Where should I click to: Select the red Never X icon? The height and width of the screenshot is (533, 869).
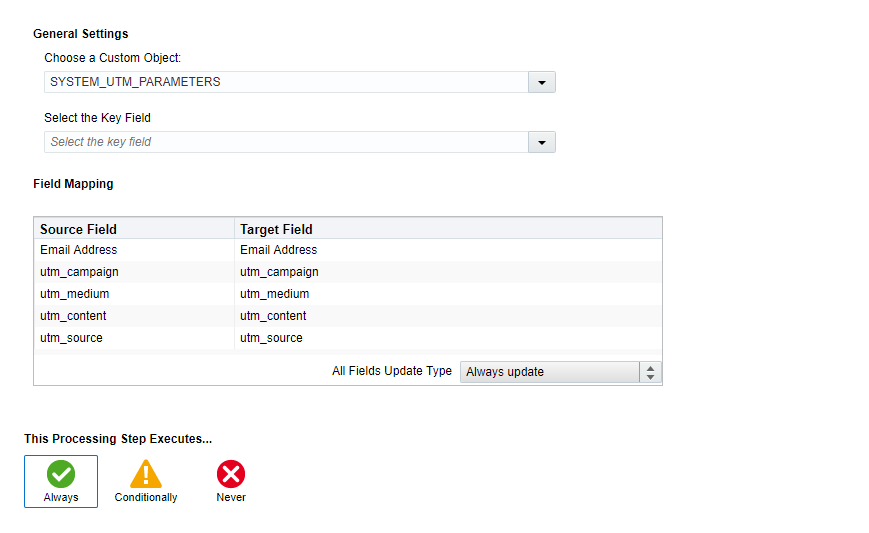click(x=231, y=474)
